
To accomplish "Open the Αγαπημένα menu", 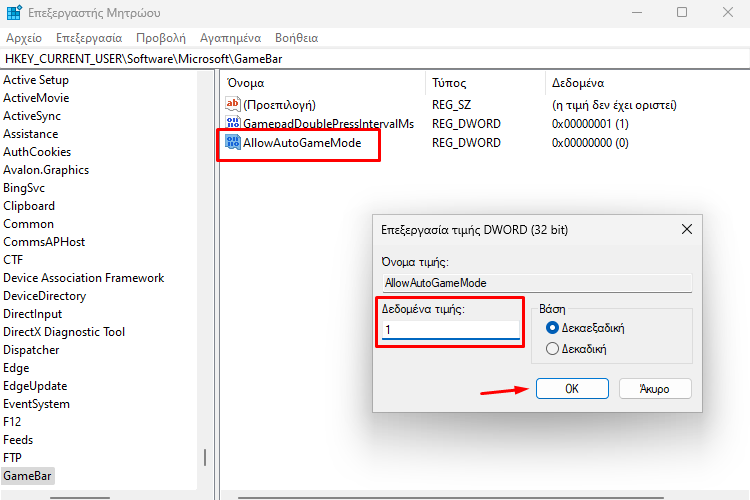I will 231,38.
